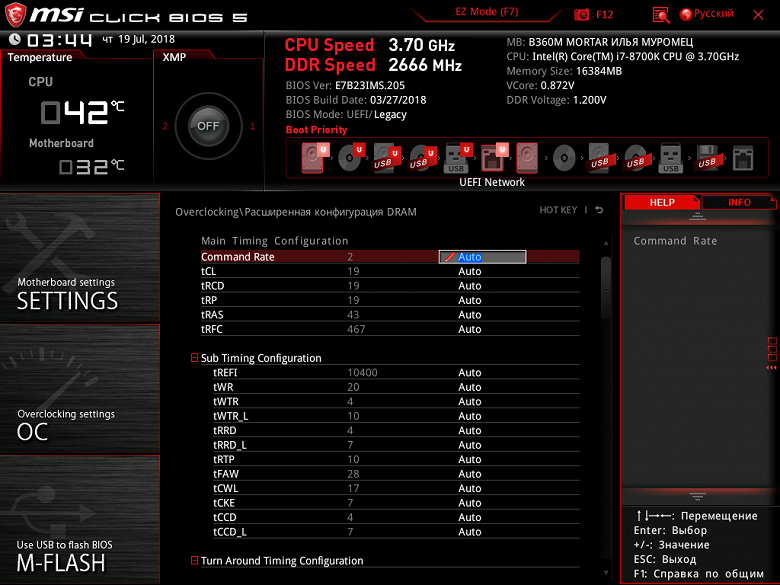
Task: Open the OC overclocking settings menu
Action: pyautogui.click(x=80, y=389)
